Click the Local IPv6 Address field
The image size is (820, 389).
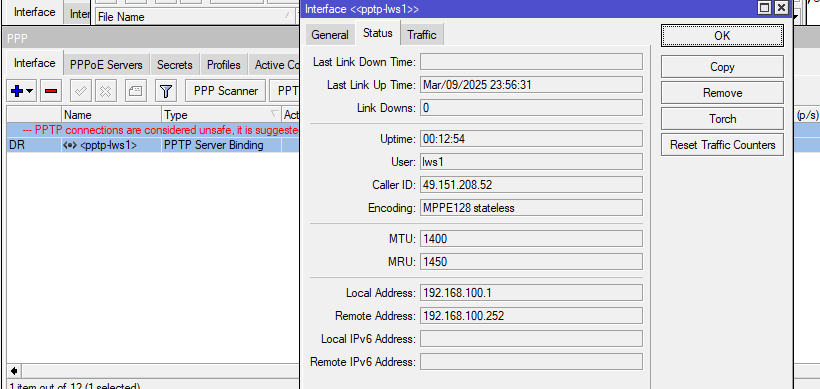(531, 339)
